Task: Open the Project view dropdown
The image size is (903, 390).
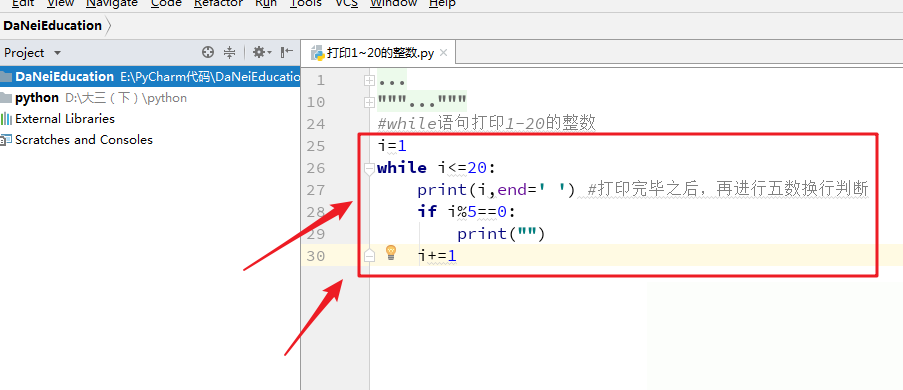Action: coord(32,52)
